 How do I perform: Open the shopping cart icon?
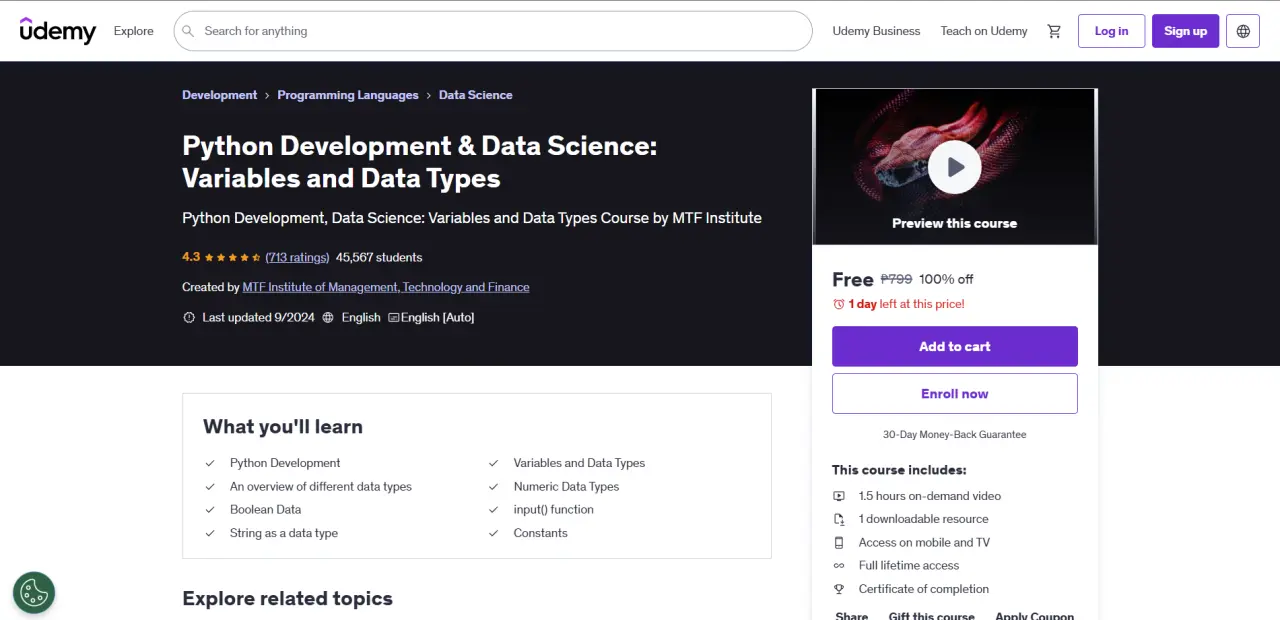tap(1054, 31)
